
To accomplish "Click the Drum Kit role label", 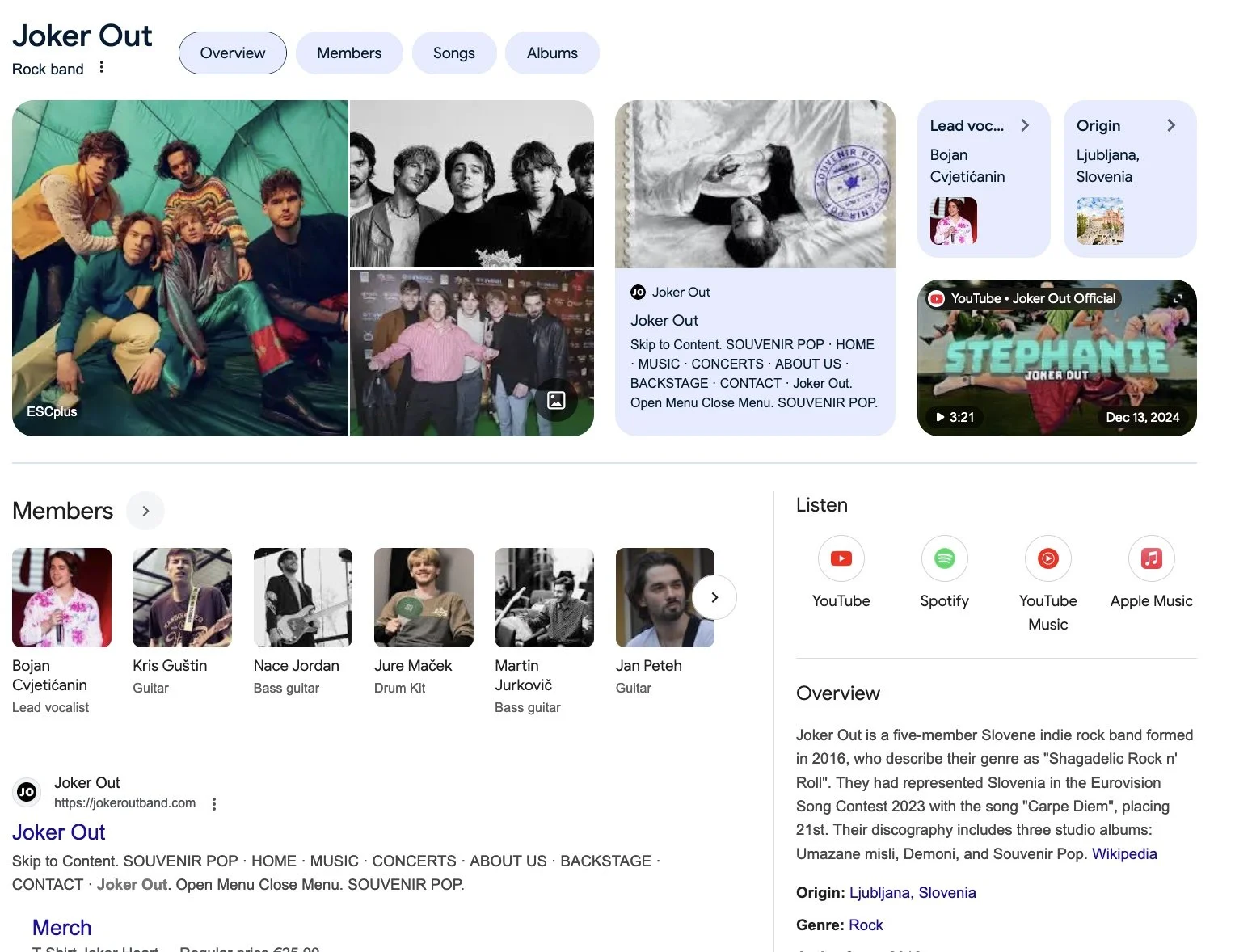I will click(x=399, y=689).
